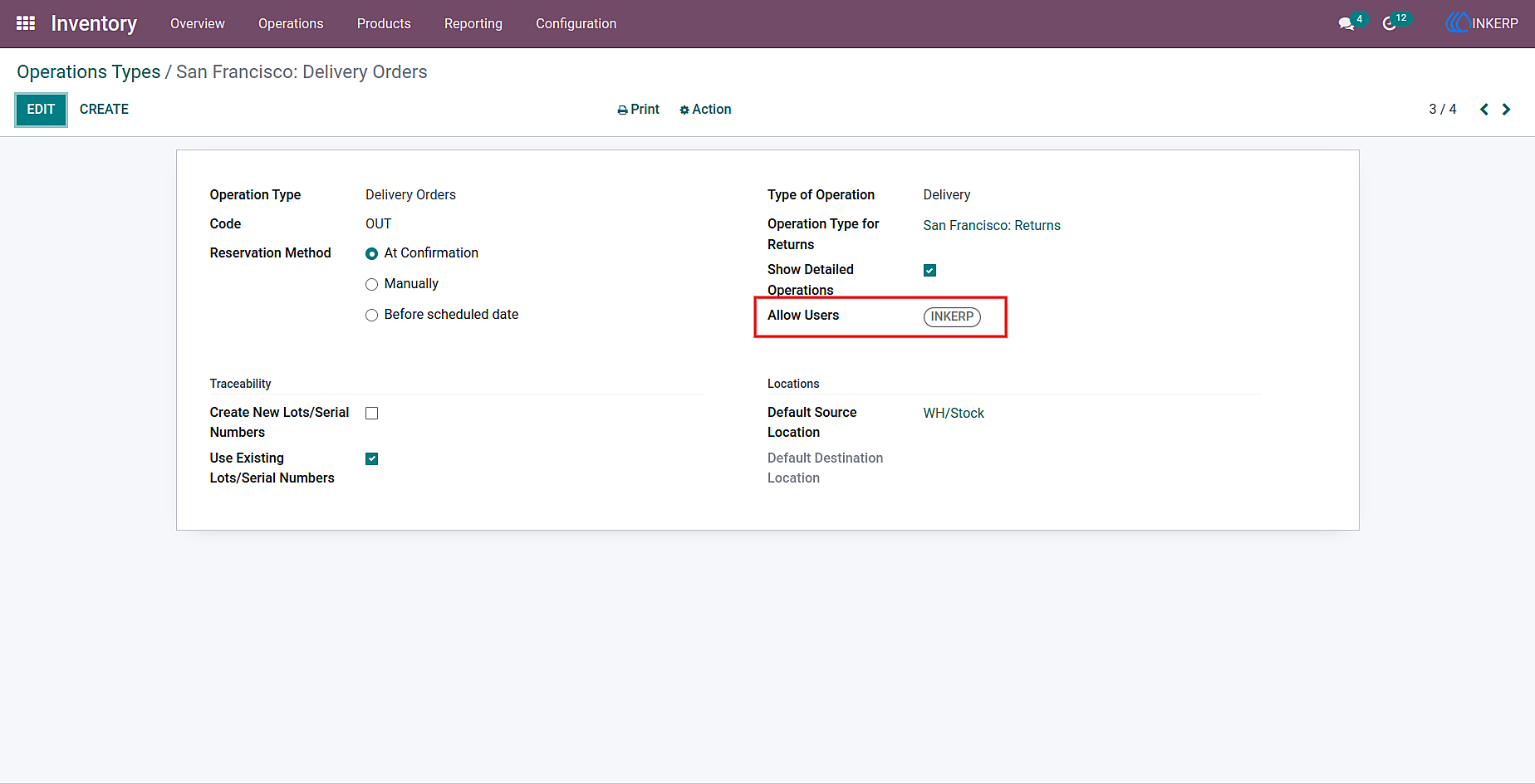
Task: Go to previous record arrow
Action: click(1484, 110)
